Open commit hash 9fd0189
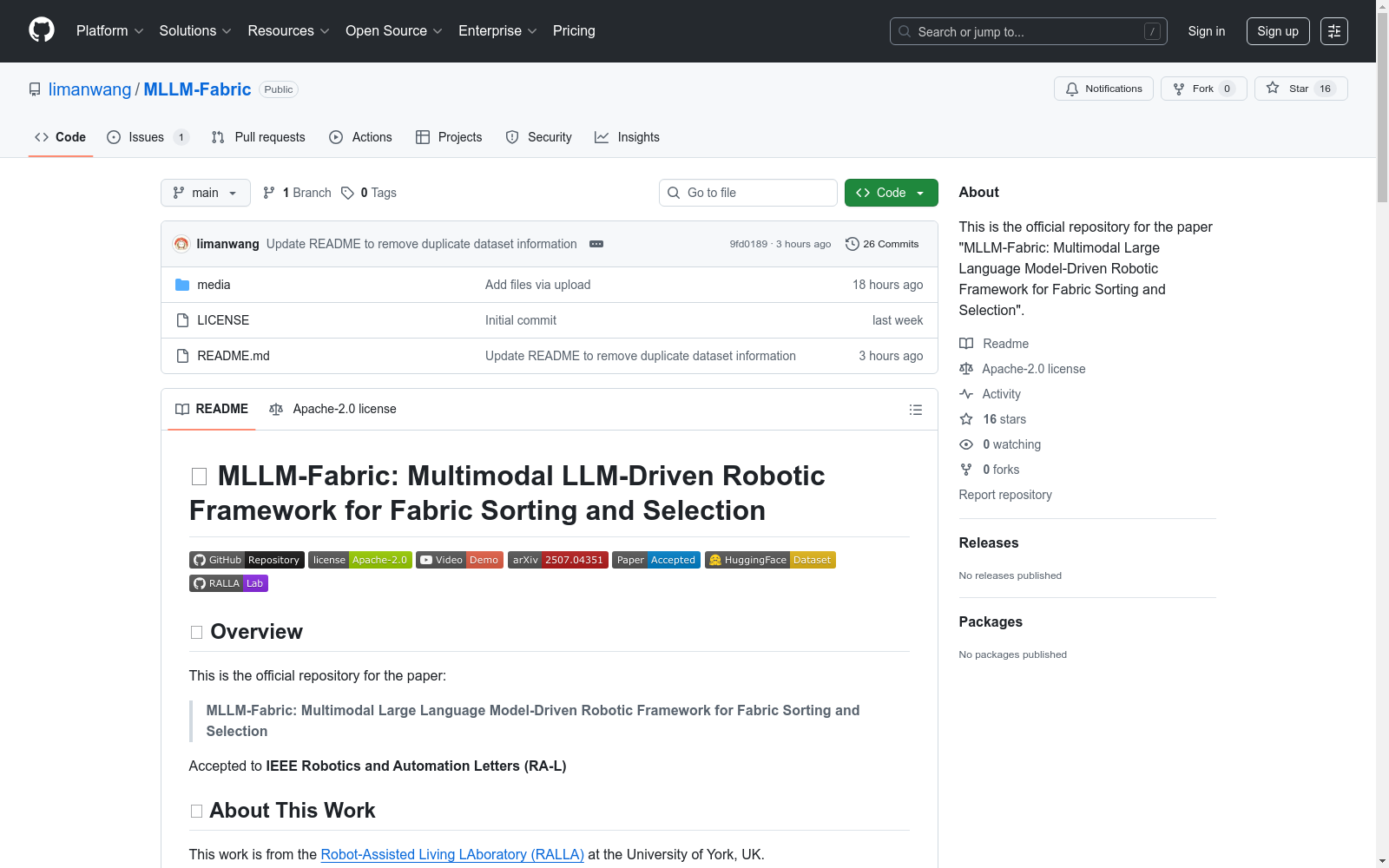1389x868 pixels. click(748, 244)
